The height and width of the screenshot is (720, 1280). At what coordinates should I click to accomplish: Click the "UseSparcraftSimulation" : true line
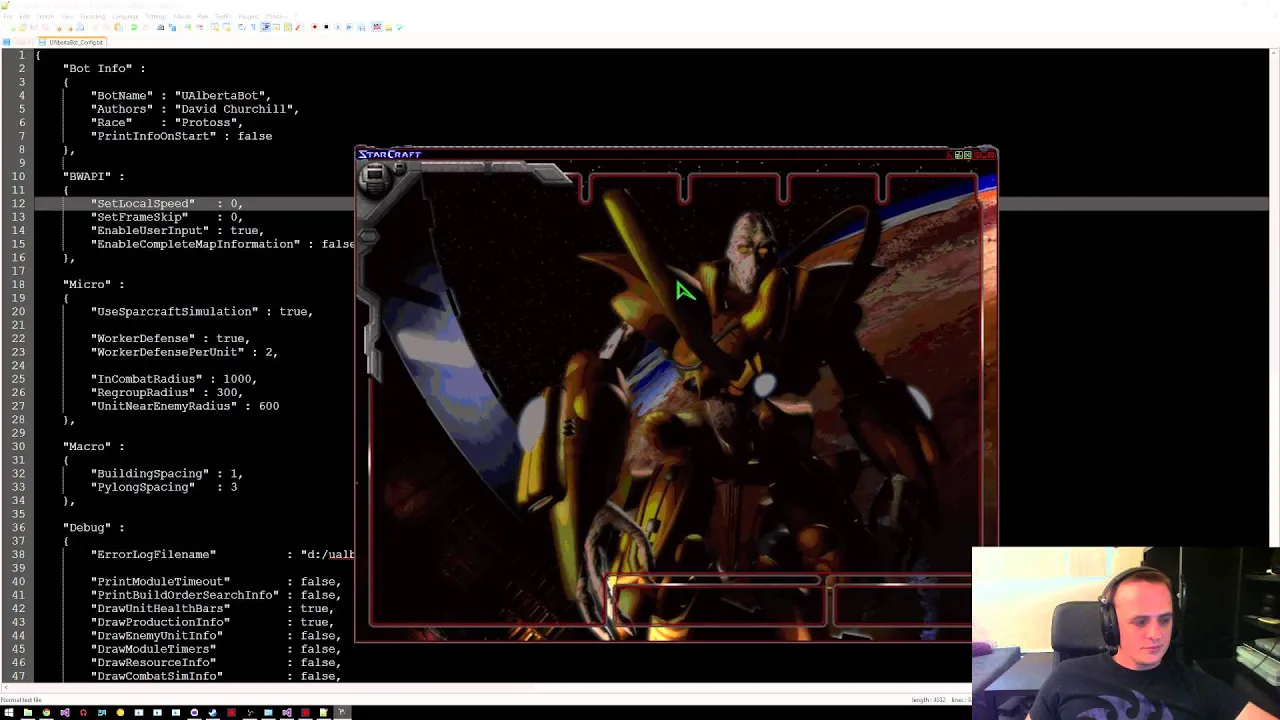point(202,311)
